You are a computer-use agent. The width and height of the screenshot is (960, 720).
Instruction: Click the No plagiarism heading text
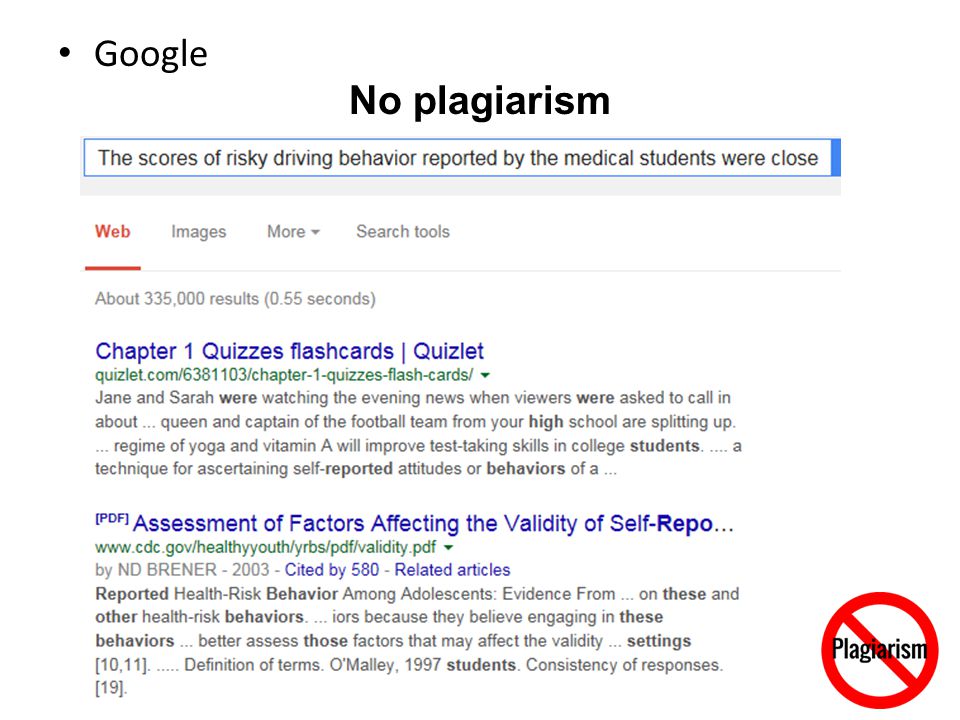pos(479,100)
